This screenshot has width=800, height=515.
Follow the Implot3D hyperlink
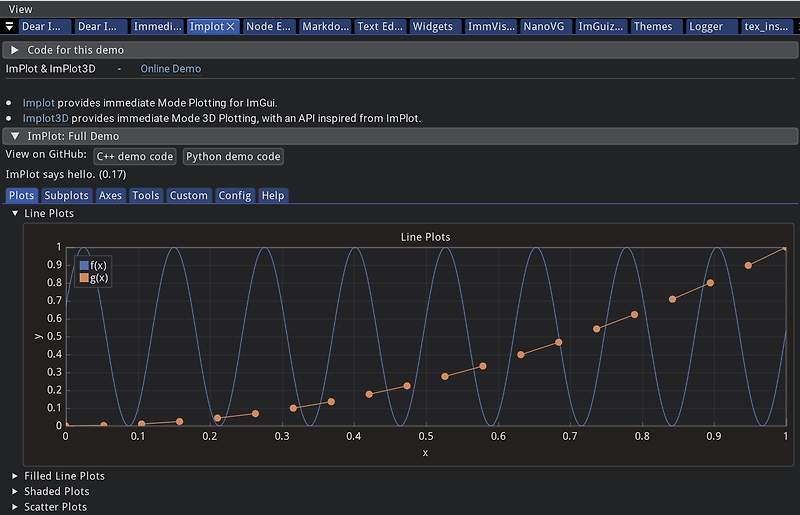[45, 118]
